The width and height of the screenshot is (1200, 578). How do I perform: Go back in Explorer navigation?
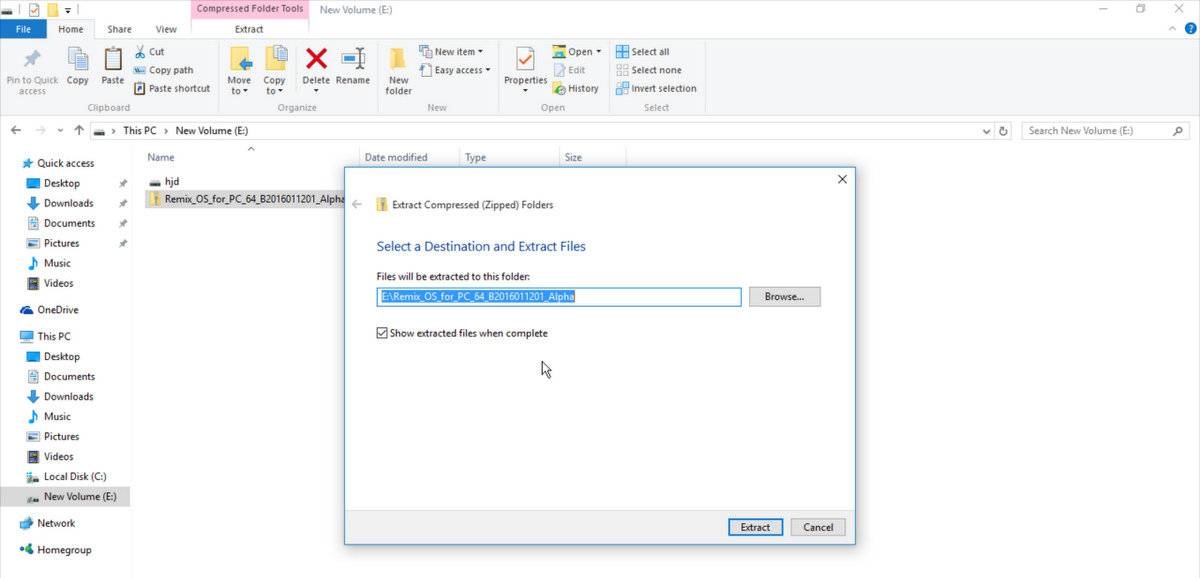(x=16, y=130)
